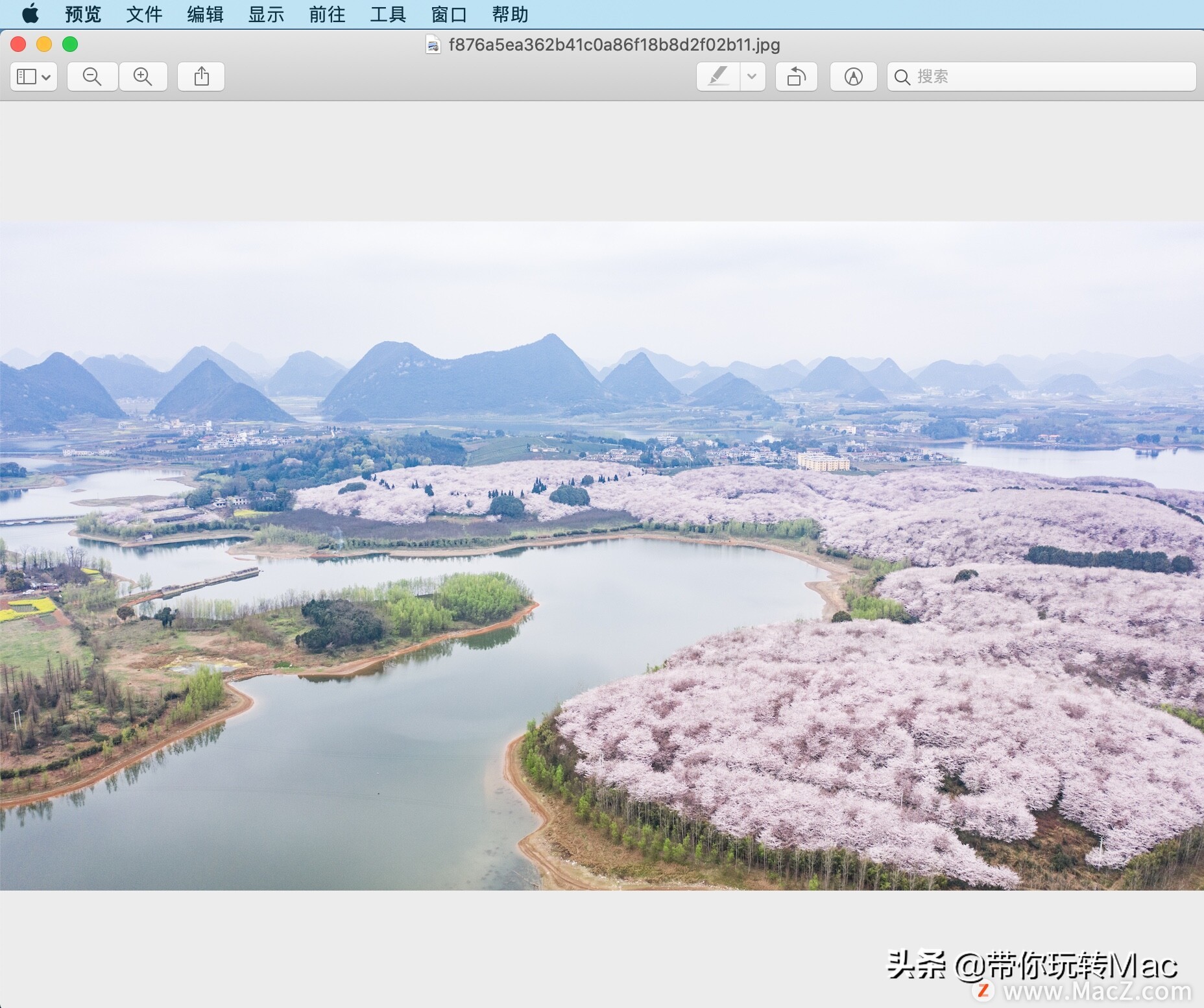The image size is (1204, 1008).
Task: Open the highlight color dropdown
Action: click(x=752, y=77)
